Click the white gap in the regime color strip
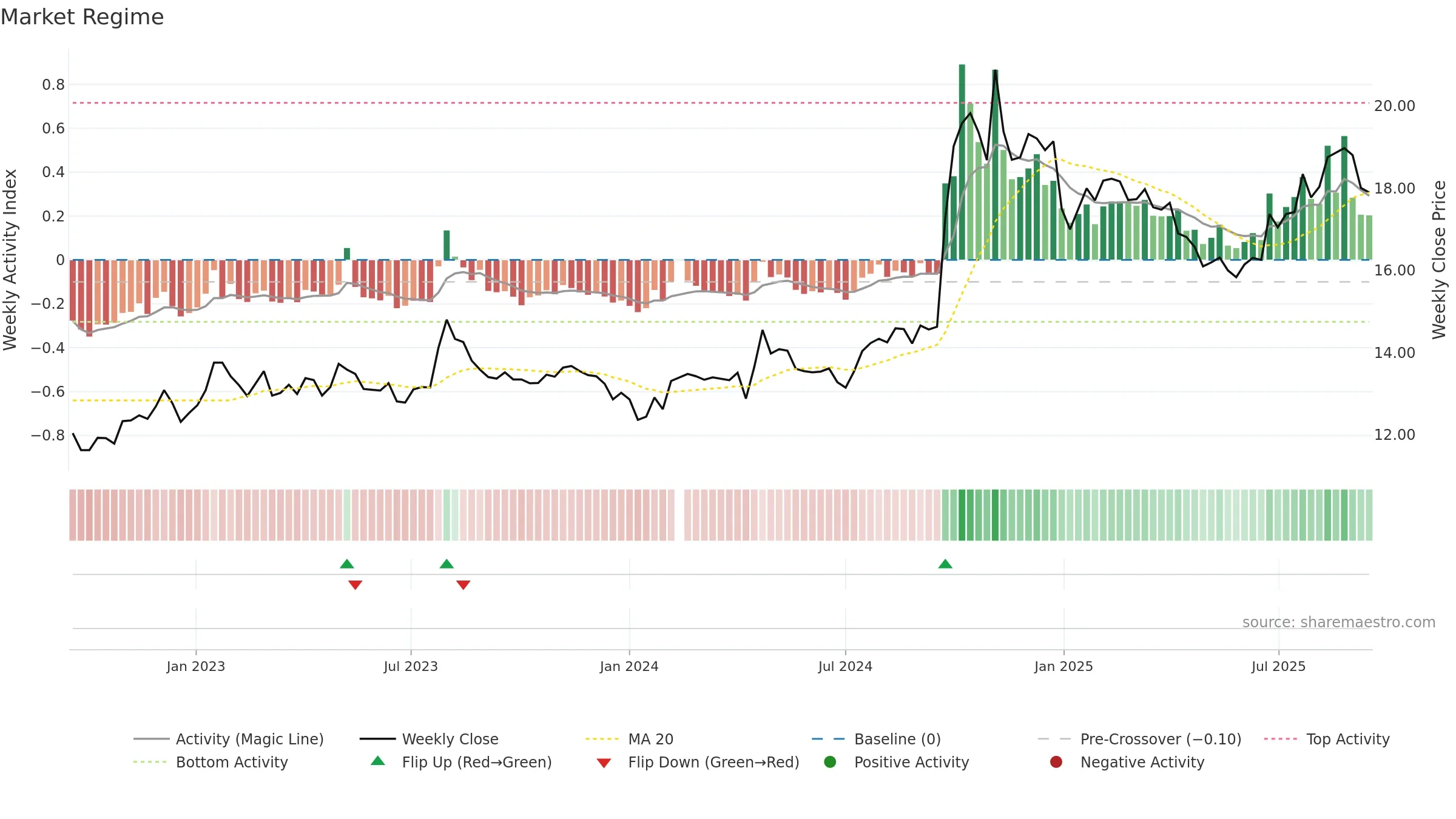Screen dimensions: 1456x819 679,515
